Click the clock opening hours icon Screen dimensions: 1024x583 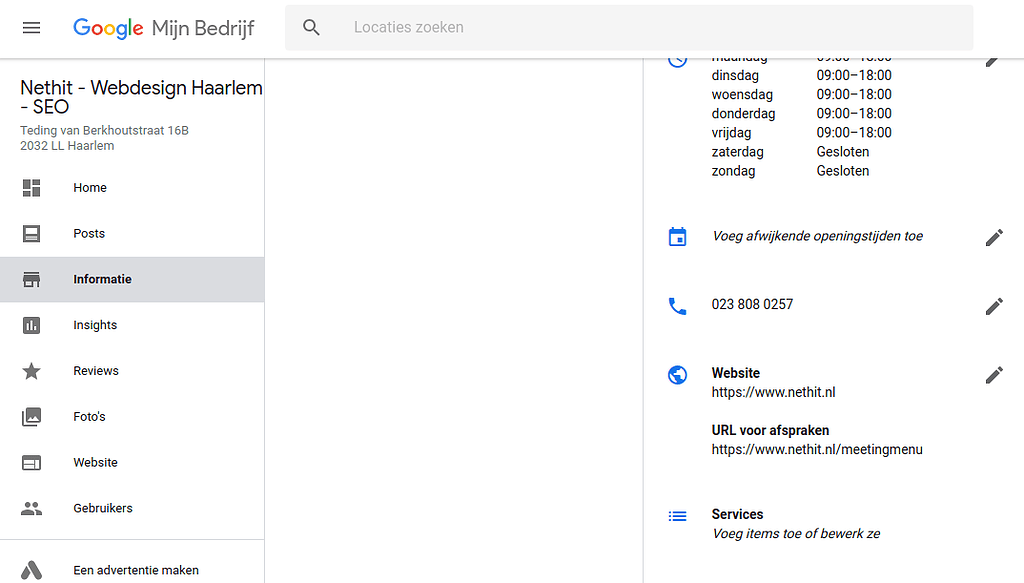coord(677,61)
